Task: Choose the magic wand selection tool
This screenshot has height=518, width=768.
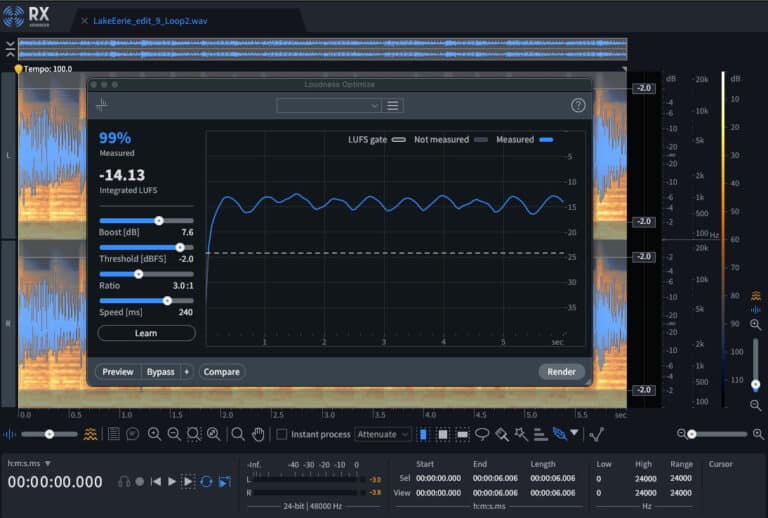Action: [520, 434]
